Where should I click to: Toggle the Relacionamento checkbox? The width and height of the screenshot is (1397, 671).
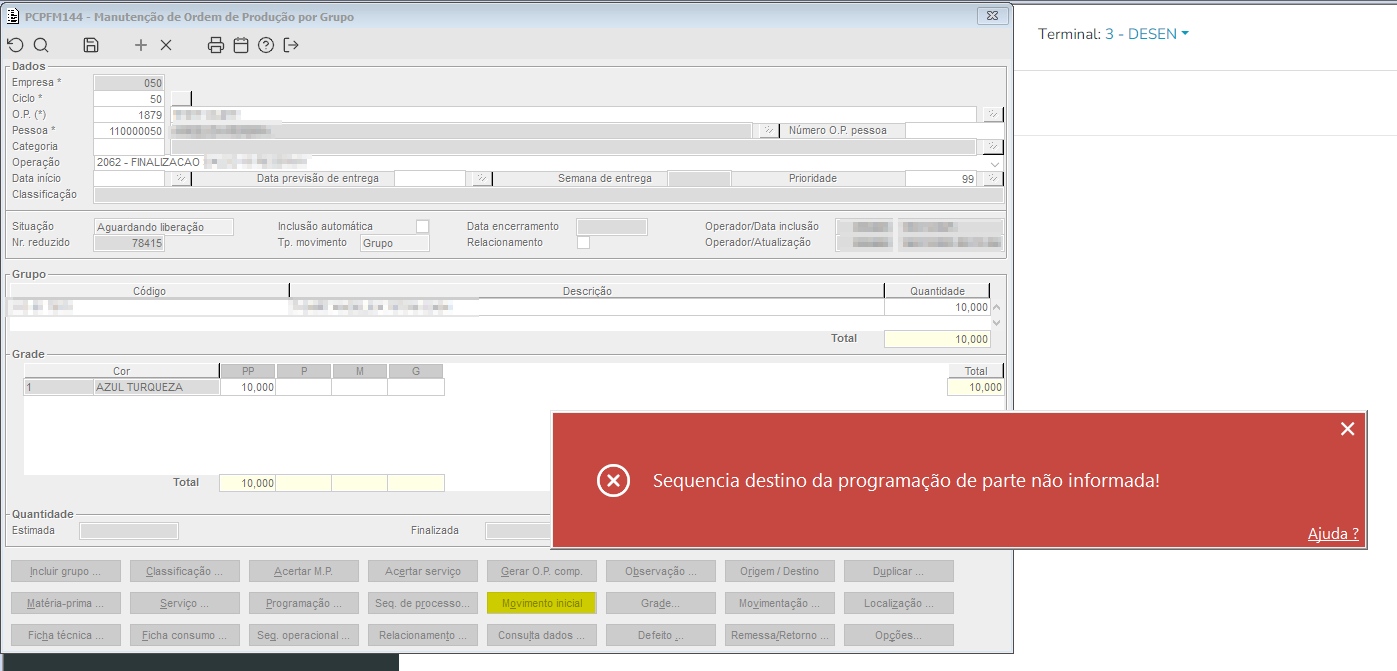click(583, 242)
